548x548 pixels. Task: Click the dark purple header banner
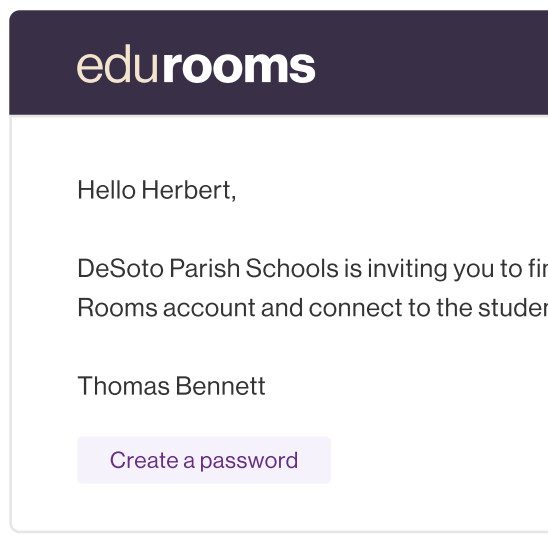coord(279,62)
